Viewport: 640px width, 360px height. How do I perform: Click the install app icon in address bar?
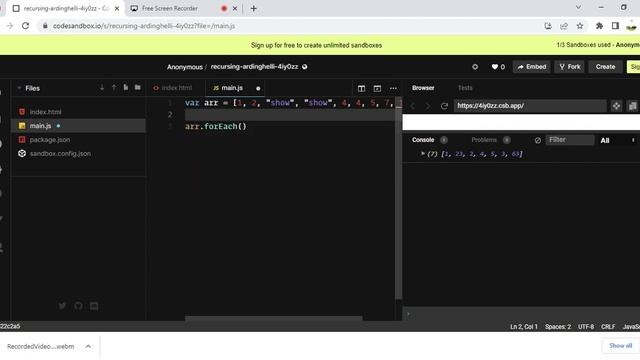click(x=548, y=26)
